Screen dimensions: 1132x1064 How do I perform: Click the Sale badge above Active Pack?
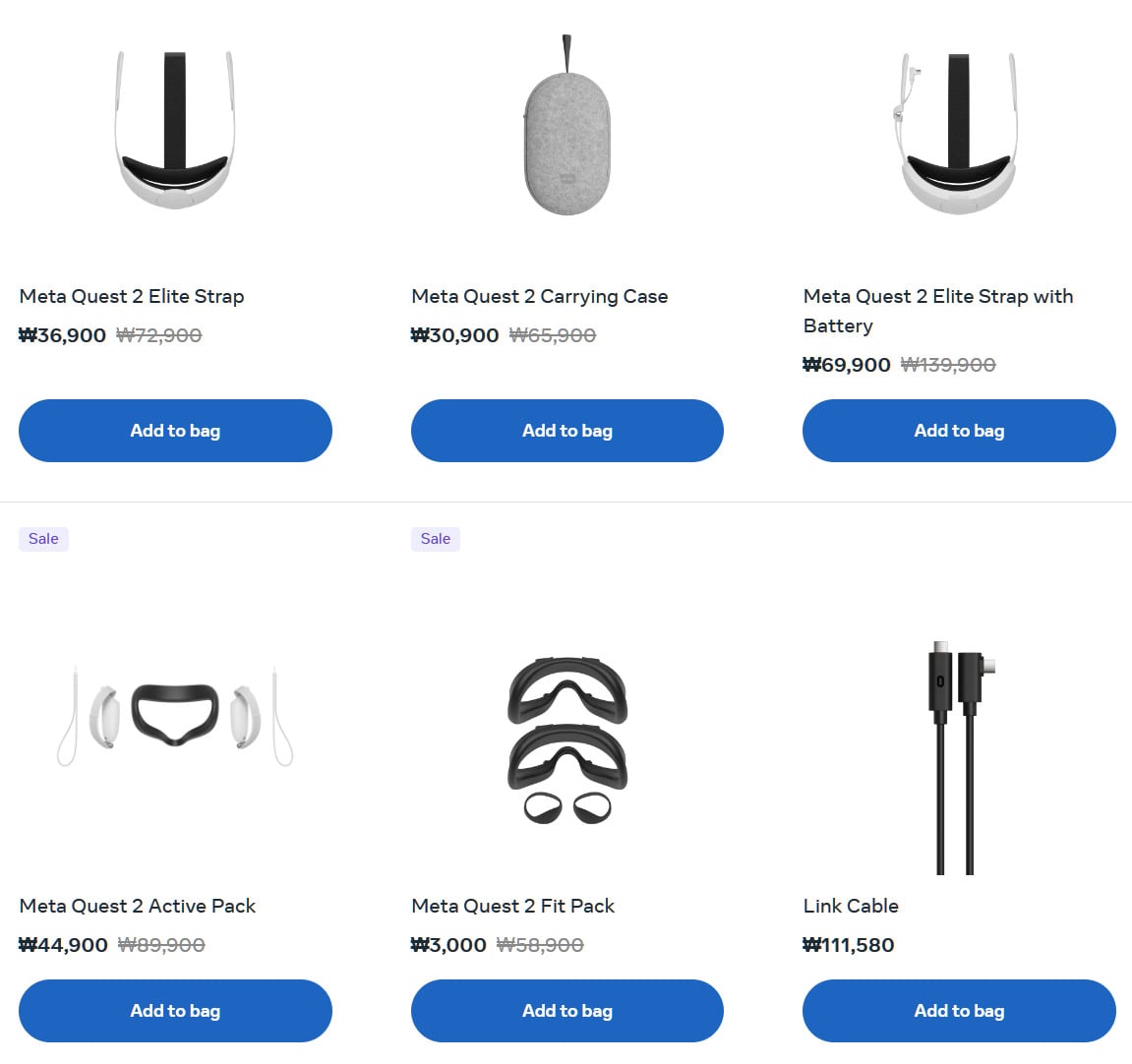click(43, 539)
